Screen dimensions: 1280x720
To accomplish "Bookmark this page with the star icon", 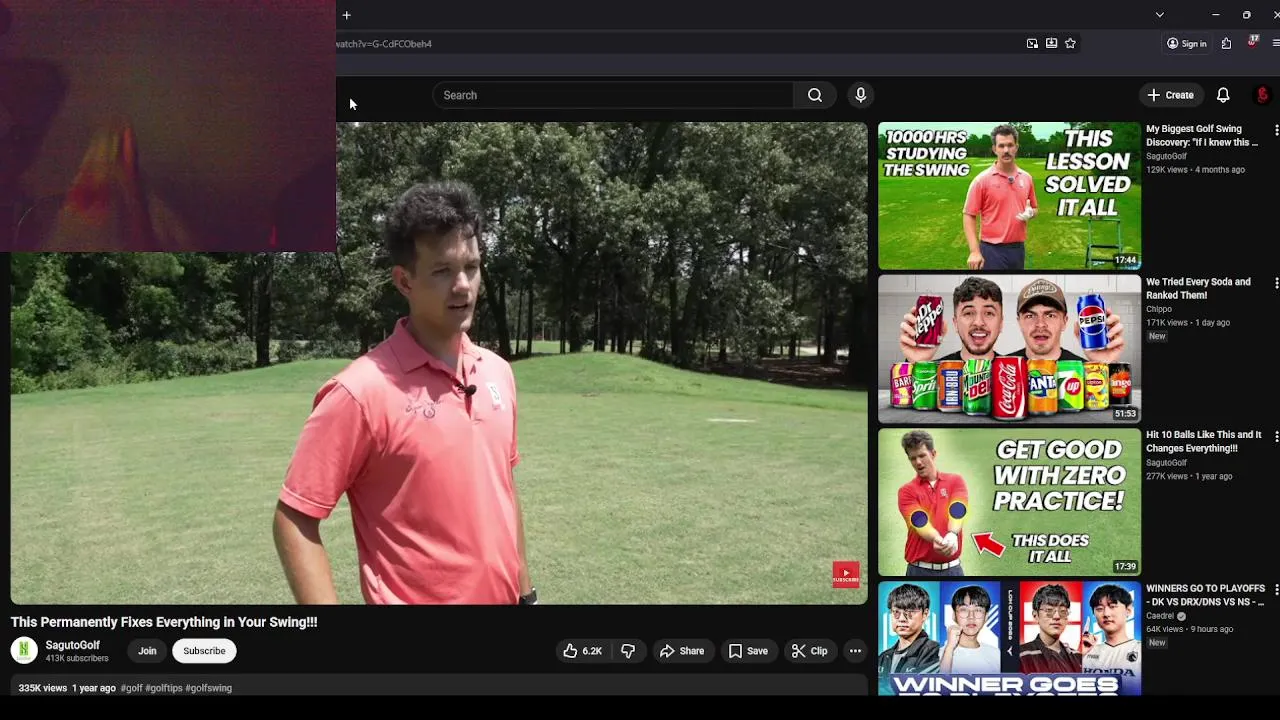I will point(1070,43).
